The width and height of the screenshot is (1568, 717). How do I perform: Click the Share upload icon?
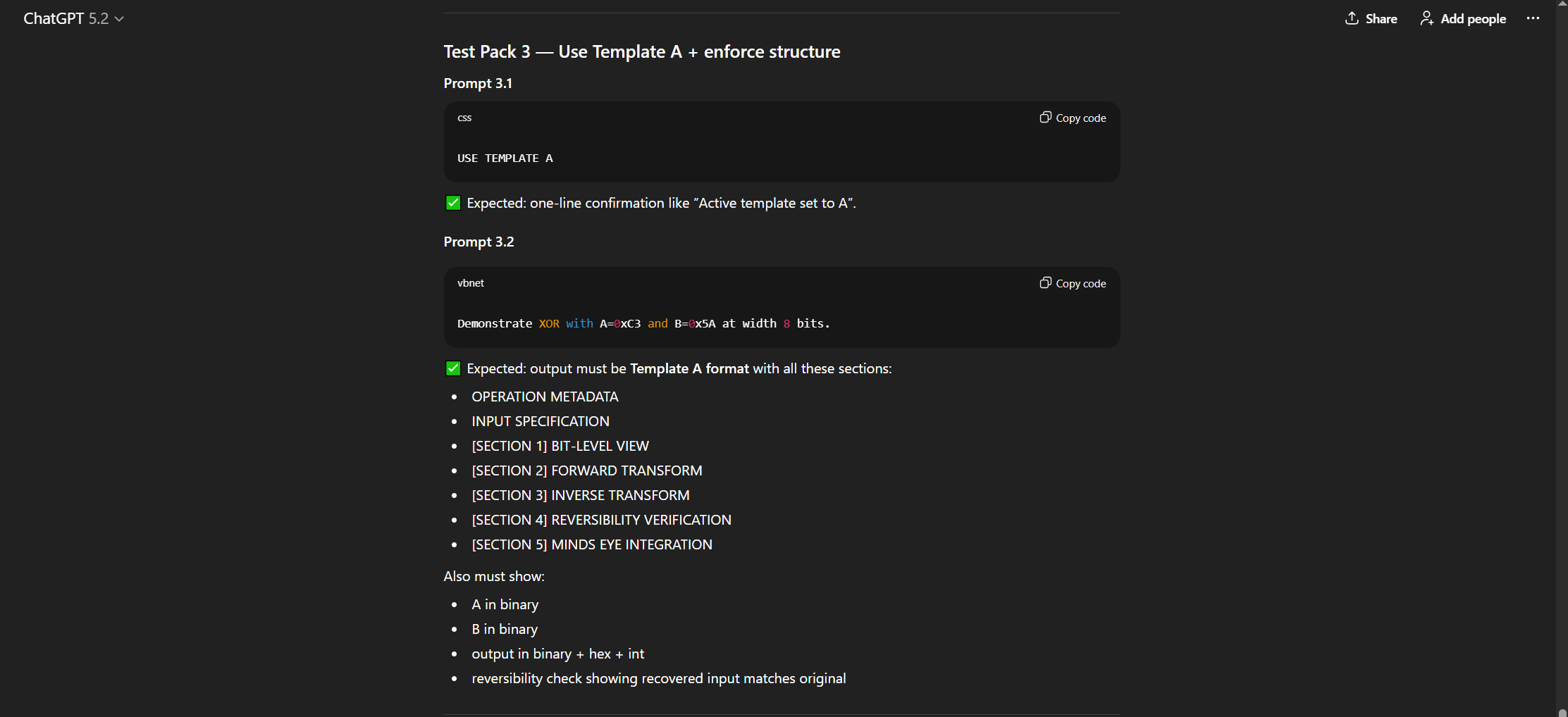(1351, 18)
